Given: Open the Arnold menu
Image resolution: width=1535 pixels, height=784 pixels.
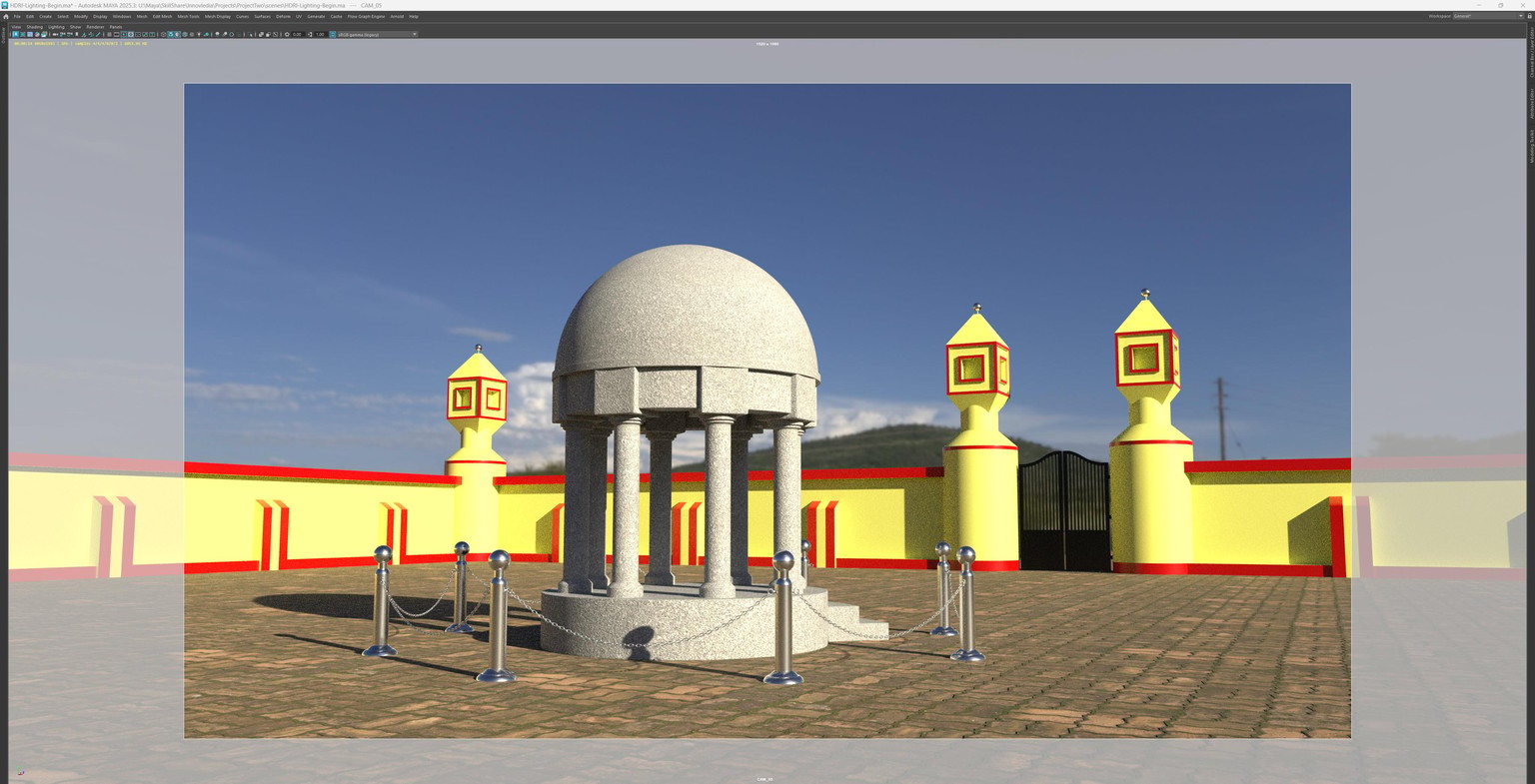Looking at the screenshot, I should pyautogui.click(x=397, y=16).
